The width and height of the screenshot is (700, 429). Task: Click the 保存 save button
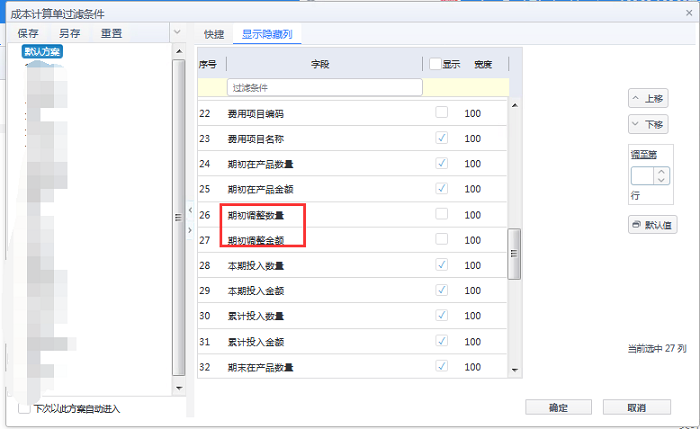point(28,33)
